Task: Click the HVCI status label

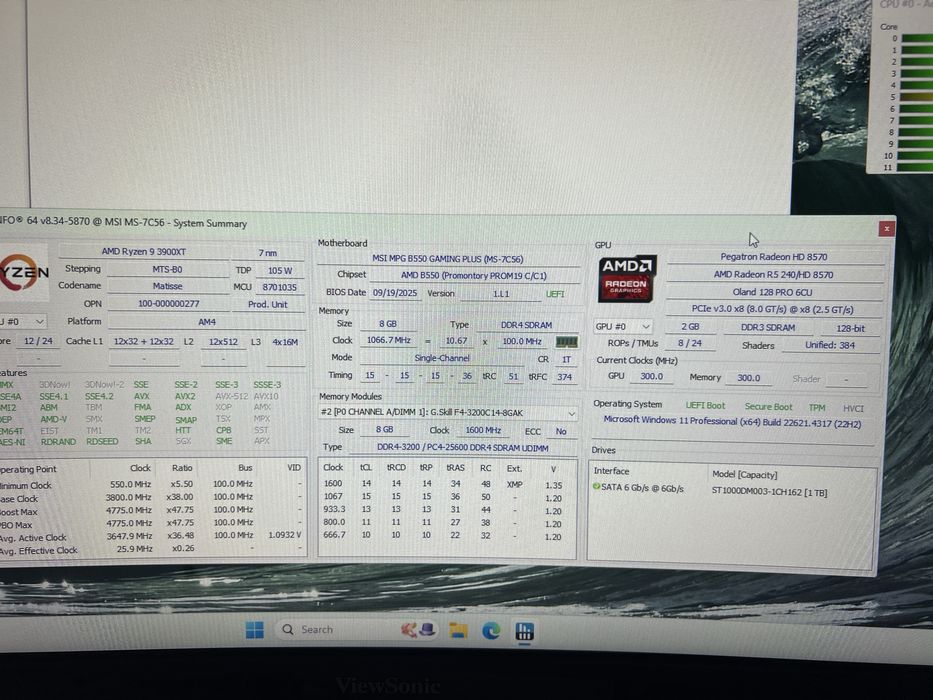Action: [x=853, y=408]
